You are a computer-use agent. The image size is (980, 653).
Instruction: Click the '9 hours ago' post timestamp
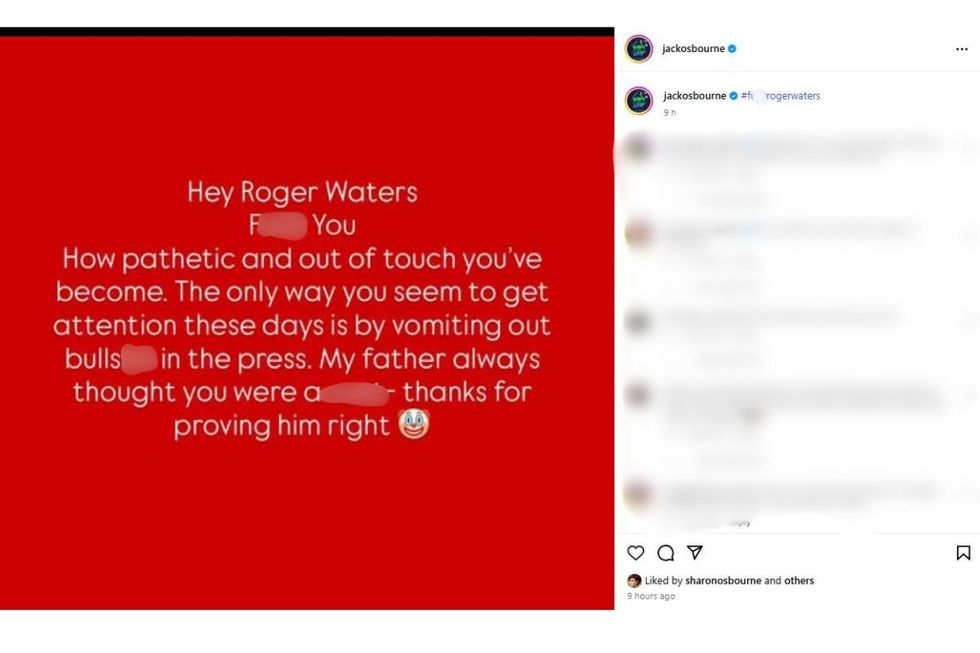coord(651,596)
